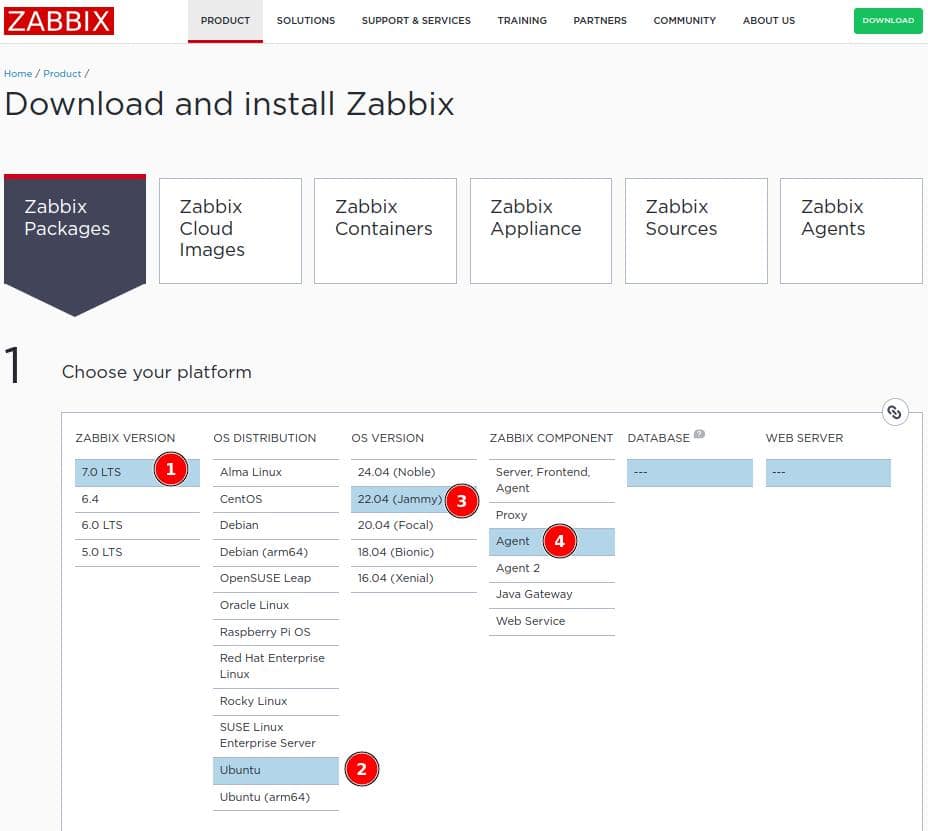The height and width of the screenshot is (831, 928).
Task: Select the Debian OS distribution
Action: (239, 525)
